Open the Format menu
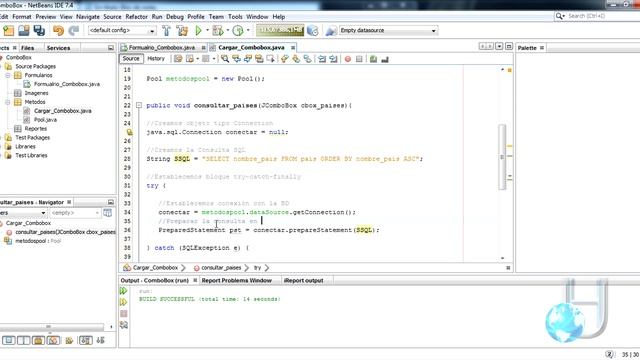Screen dimensions: 640x360 (22, 17)
